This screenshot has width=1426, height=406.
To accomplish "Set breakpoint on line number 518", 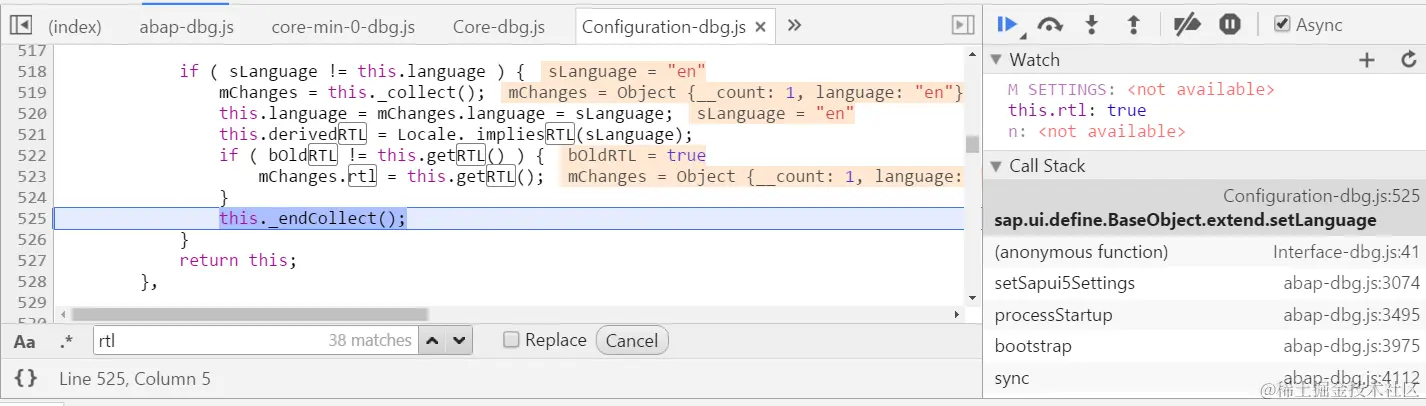I will coord(31,71).
